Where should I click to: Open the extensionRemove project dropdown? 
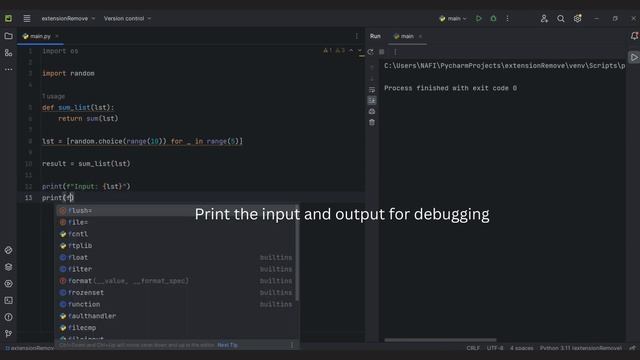click(68, 18)
